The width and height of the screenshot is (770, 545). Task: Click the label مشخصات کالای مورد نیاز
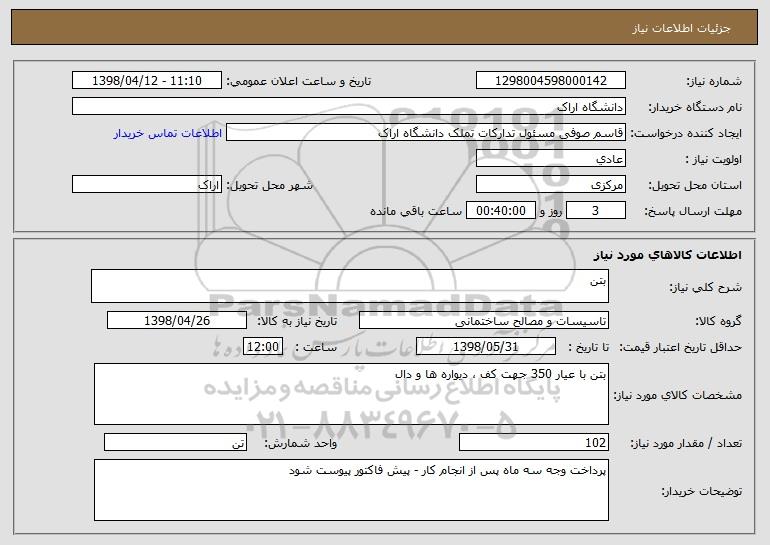point(678,395)
